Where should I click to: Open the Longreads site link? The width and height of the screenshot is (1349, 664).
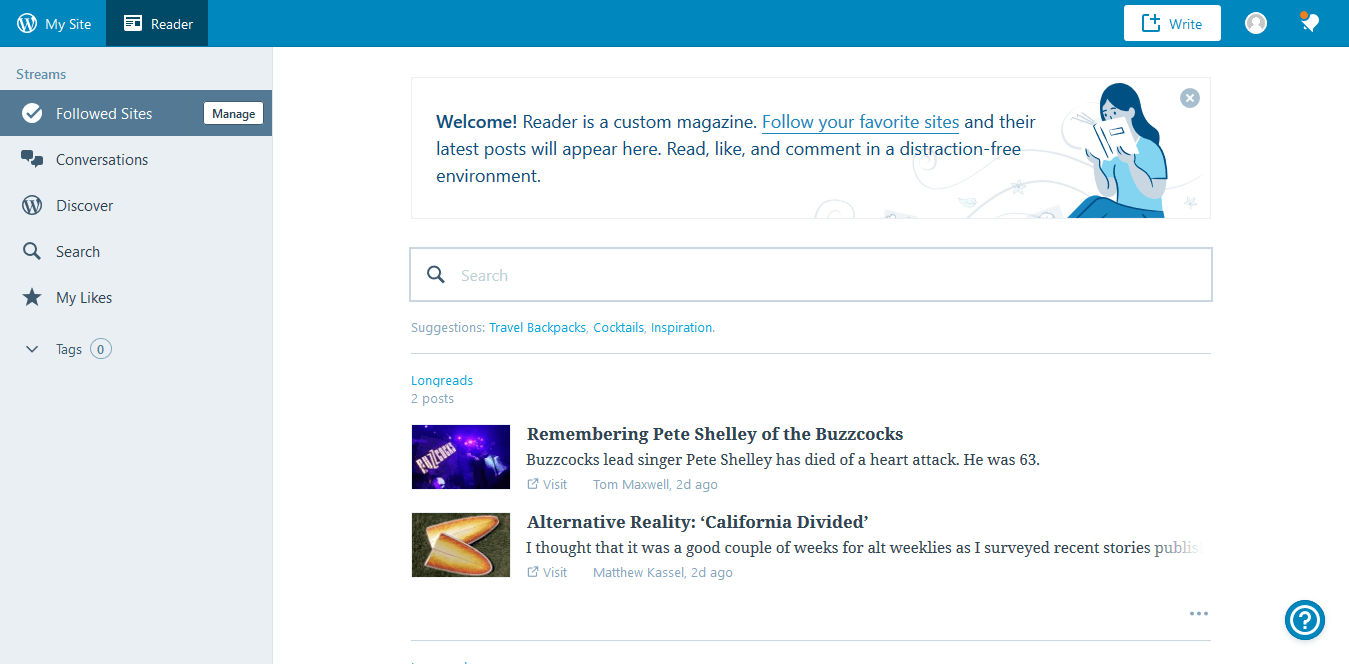tap(442, 380)
